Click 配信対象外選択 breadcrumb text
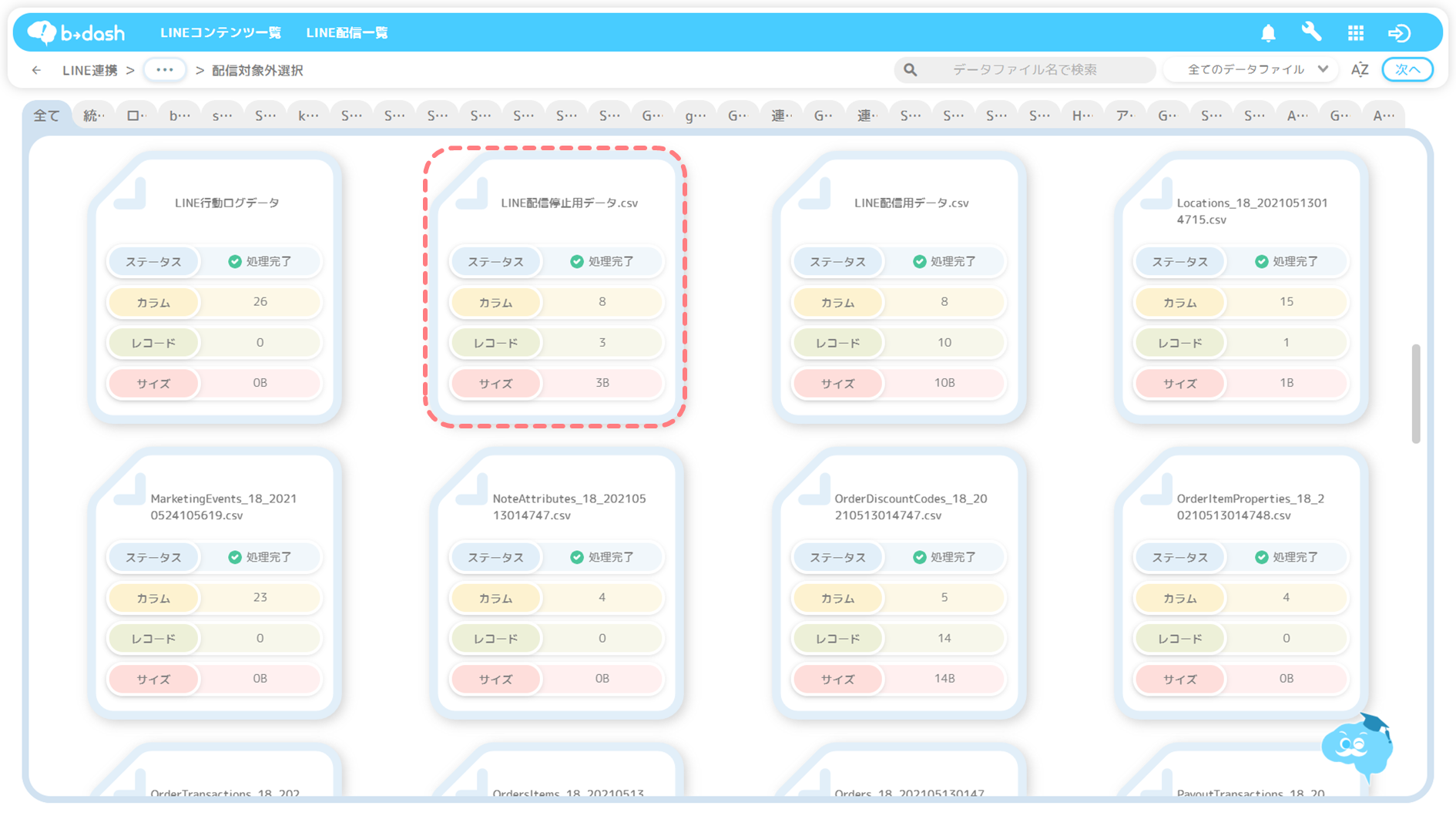The height and width of the screenshot is (819, 1456). pyautogui.click(x=257, y=70)
